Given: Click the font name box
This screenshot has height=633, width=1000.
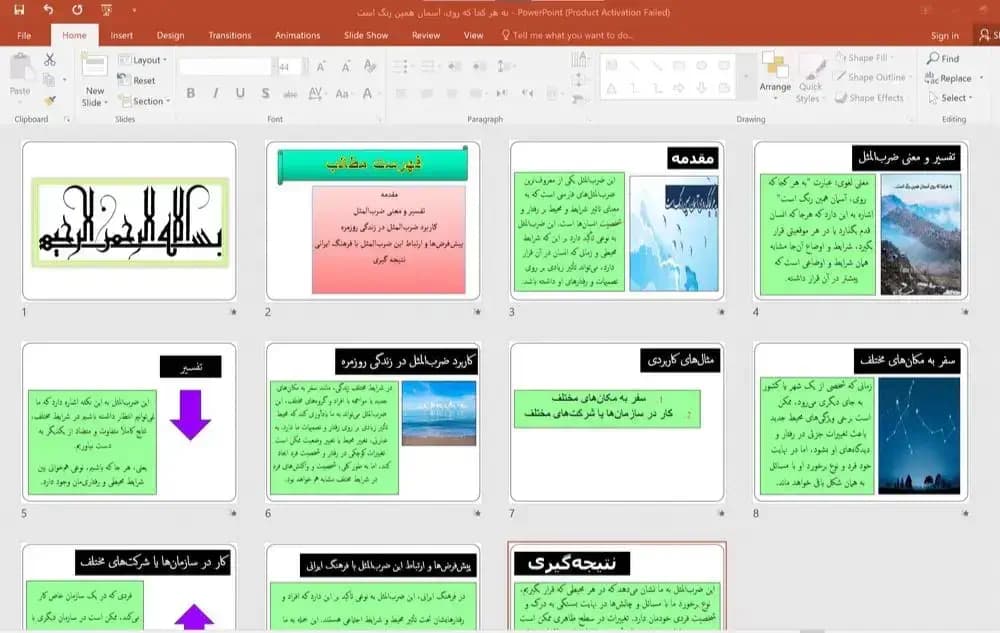Looking at the screenshot, I should (226, 66).
